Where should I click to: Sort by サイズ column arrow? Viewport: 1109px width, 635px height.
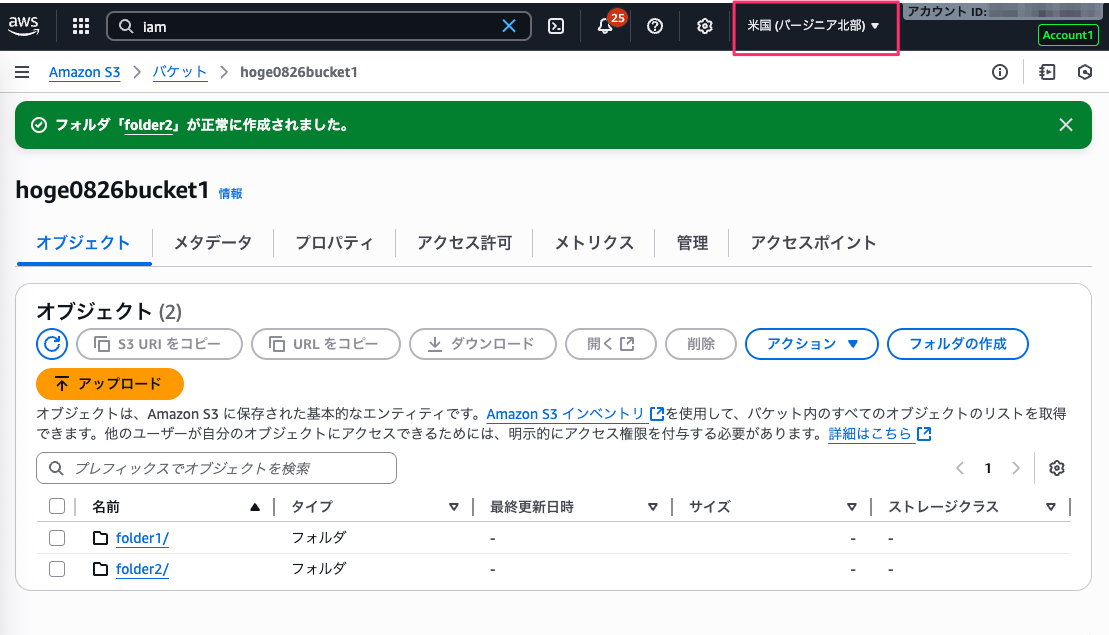click(x=852, y=507)
